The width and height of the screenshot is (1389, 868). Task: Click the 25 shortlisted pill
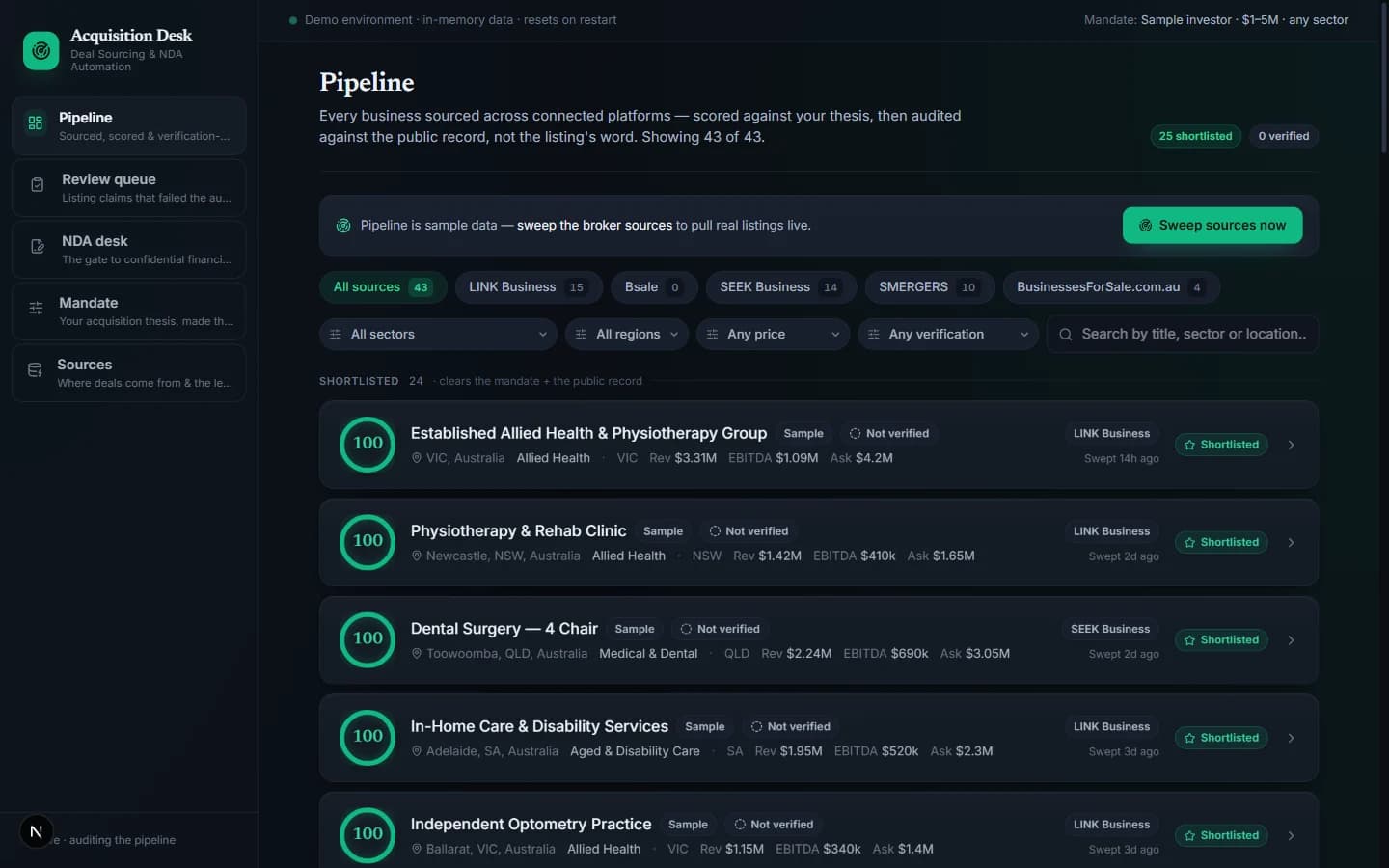tap(1195, 136)
